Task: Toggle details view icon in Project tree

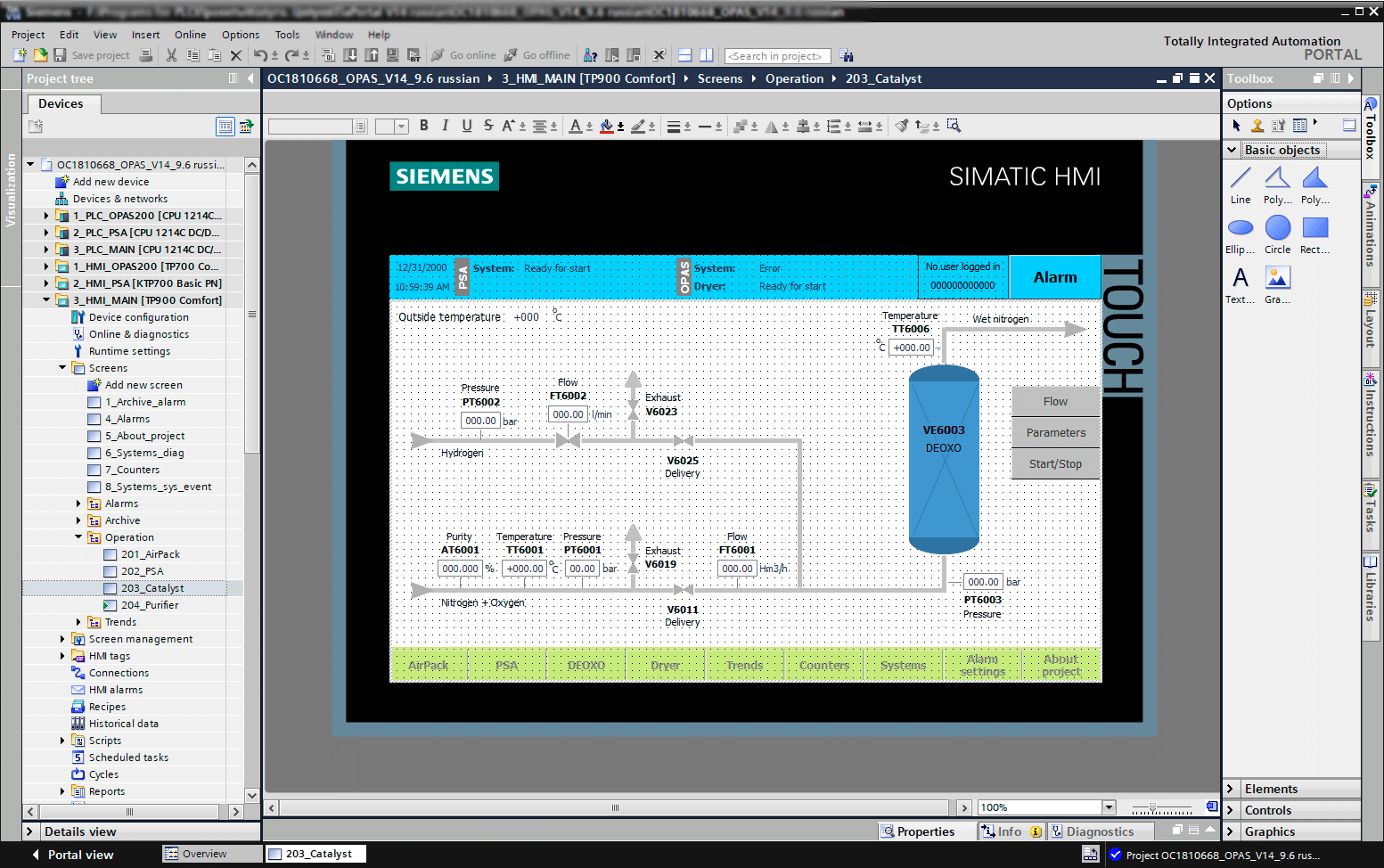Action: tap(225, 127)
